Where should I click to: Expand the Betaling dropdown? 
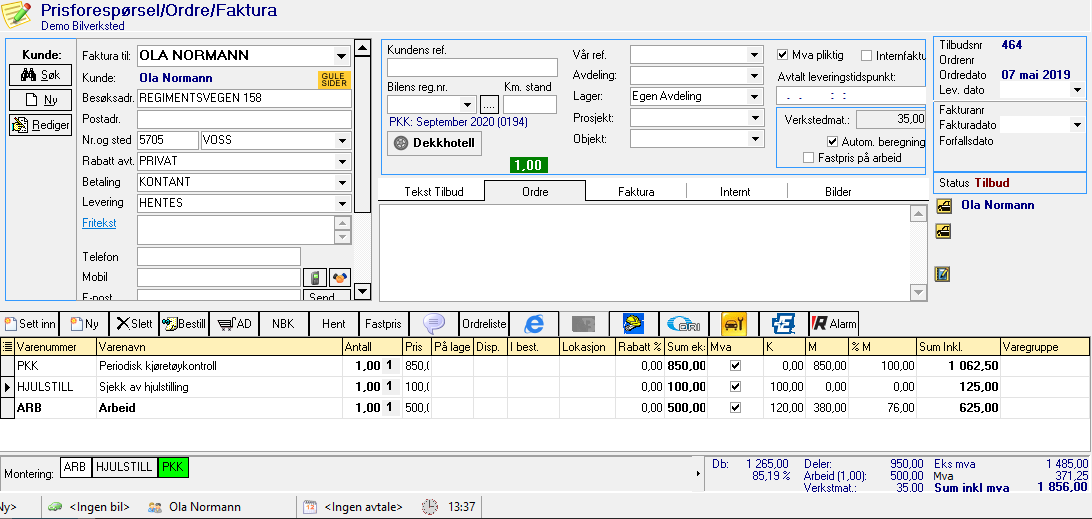click(x=341, y=182)
